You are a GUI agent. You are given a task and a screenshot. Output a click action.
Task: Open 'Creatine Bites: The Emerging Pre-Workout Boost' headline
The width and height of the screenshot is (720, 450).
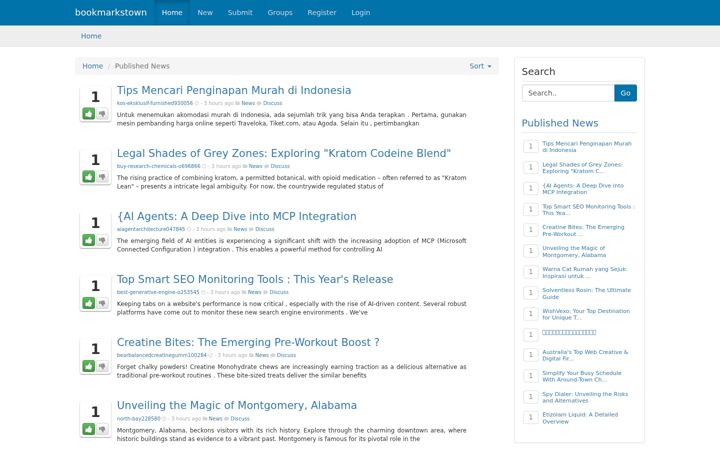248,342
